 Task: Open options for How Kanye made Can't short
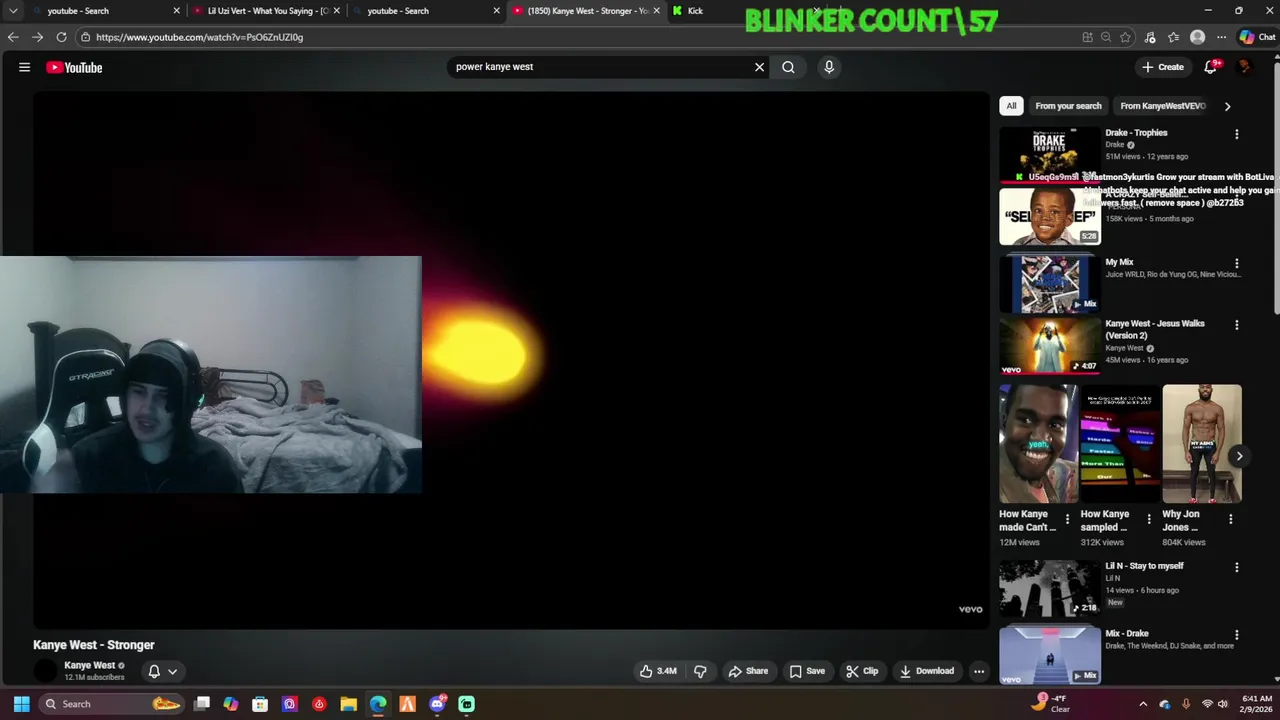pos(1067,520)
